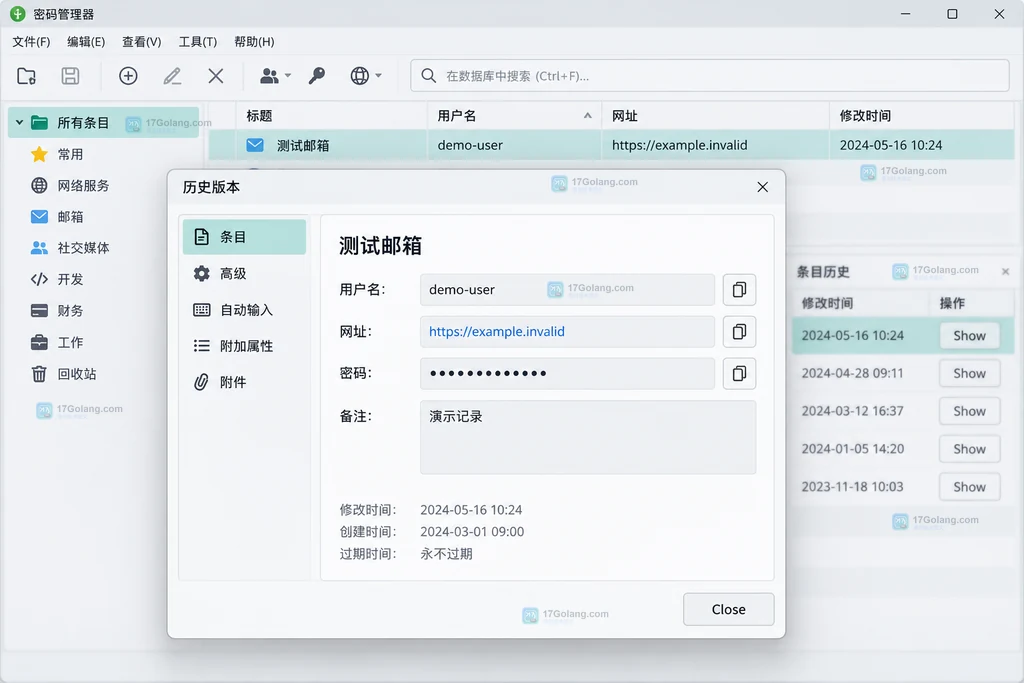1024x683 pixels.
Task: Click the key password generator icon
Action: coord(317,76)
